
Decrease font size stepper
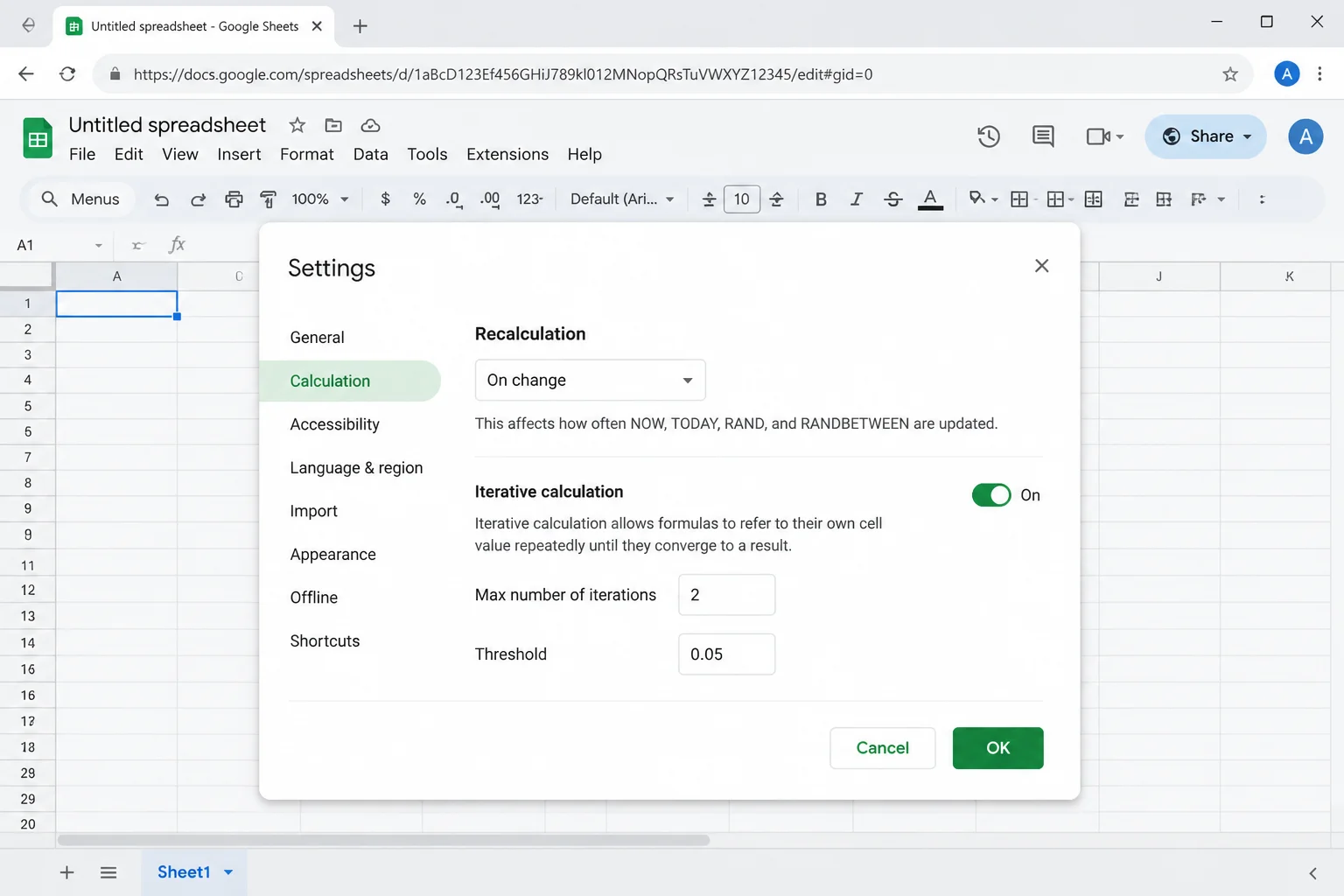709,199
